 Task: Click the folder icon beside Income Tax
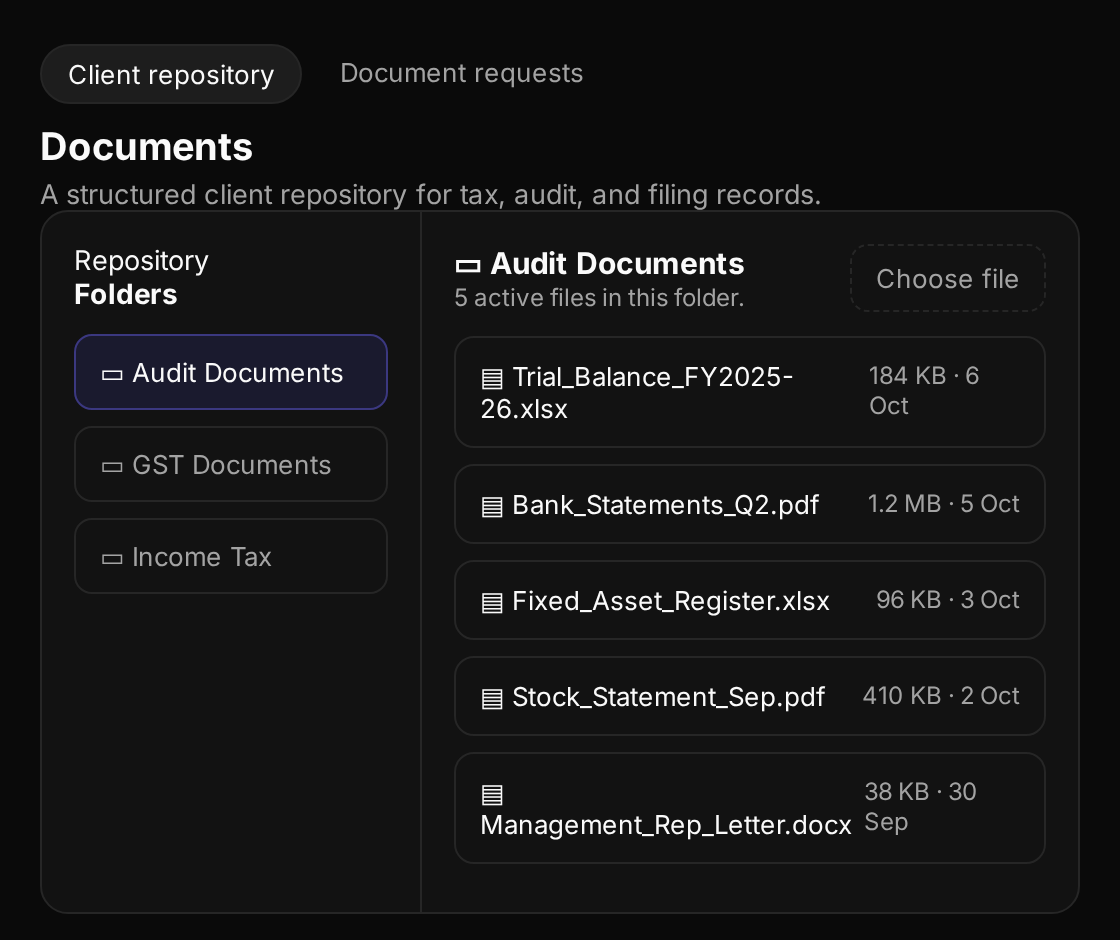[x=112, y=559]
